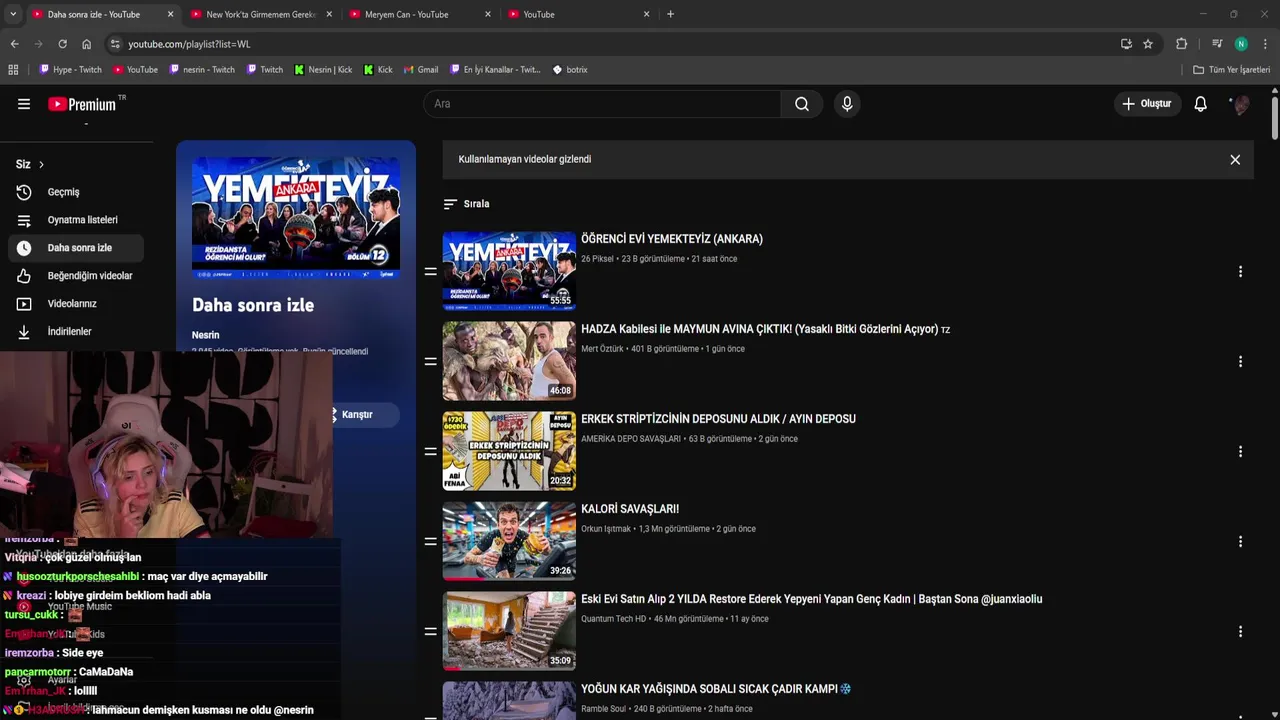Screen dimensions: 1280x720
Task: Open Geçmiş history in sidebar
Action: (x=76, y=192)
